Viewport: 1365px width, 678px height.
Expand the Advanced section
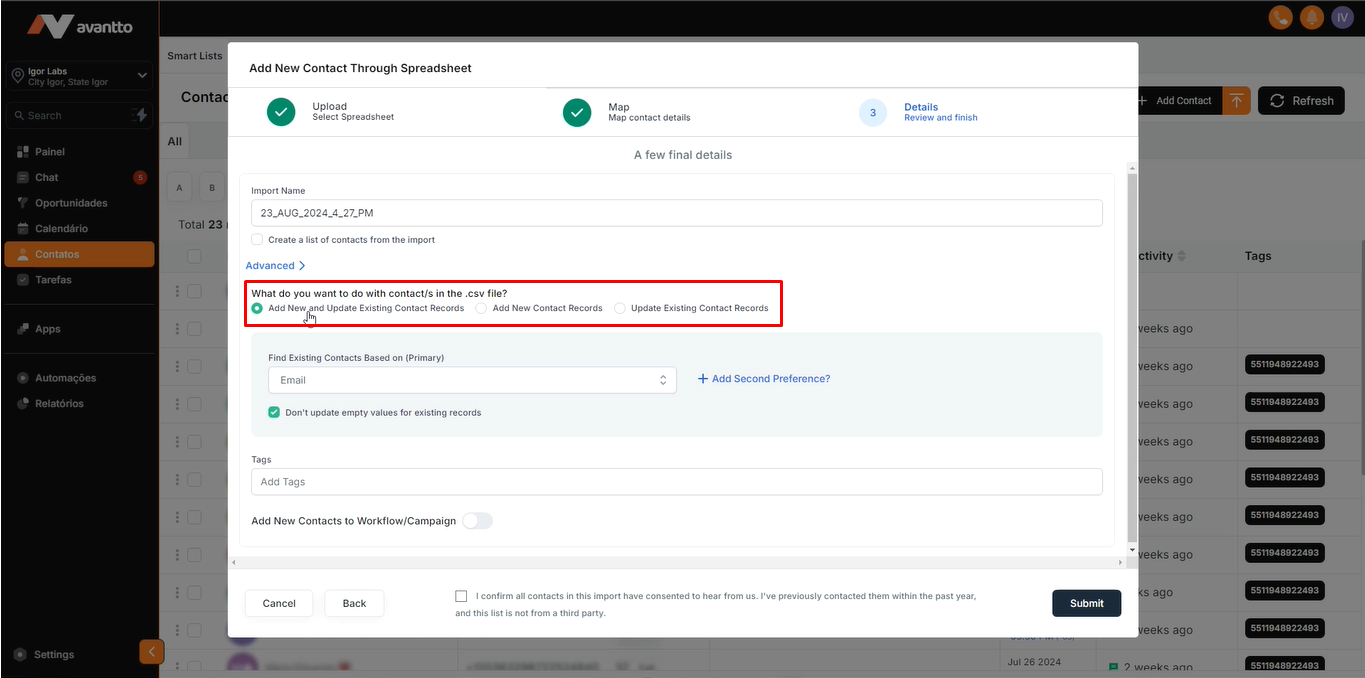pyautogui.click(x=275, y=266)
